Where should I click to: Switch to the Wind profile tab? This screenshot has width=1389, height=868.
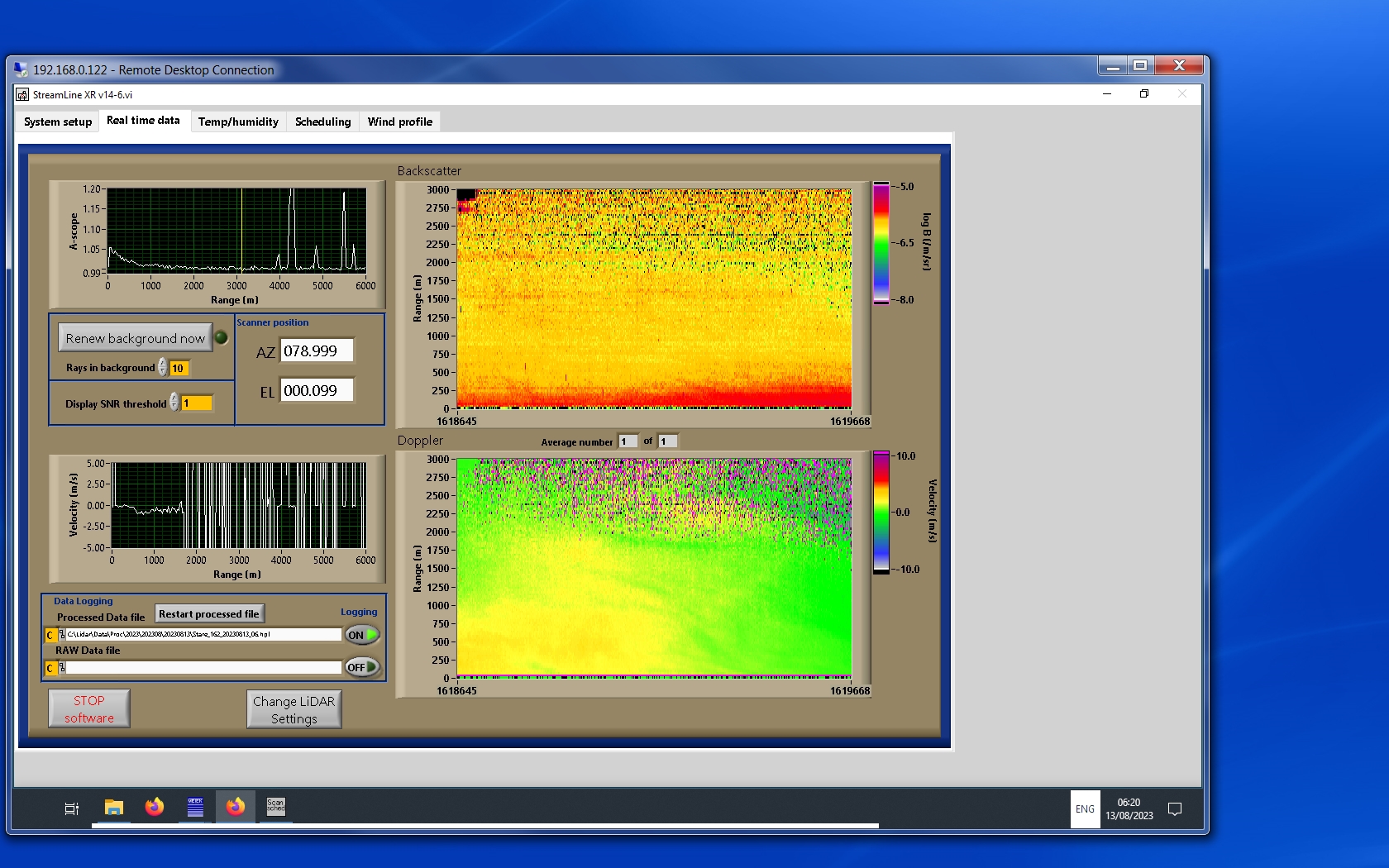pyautogui.click(x=399, y=122)
